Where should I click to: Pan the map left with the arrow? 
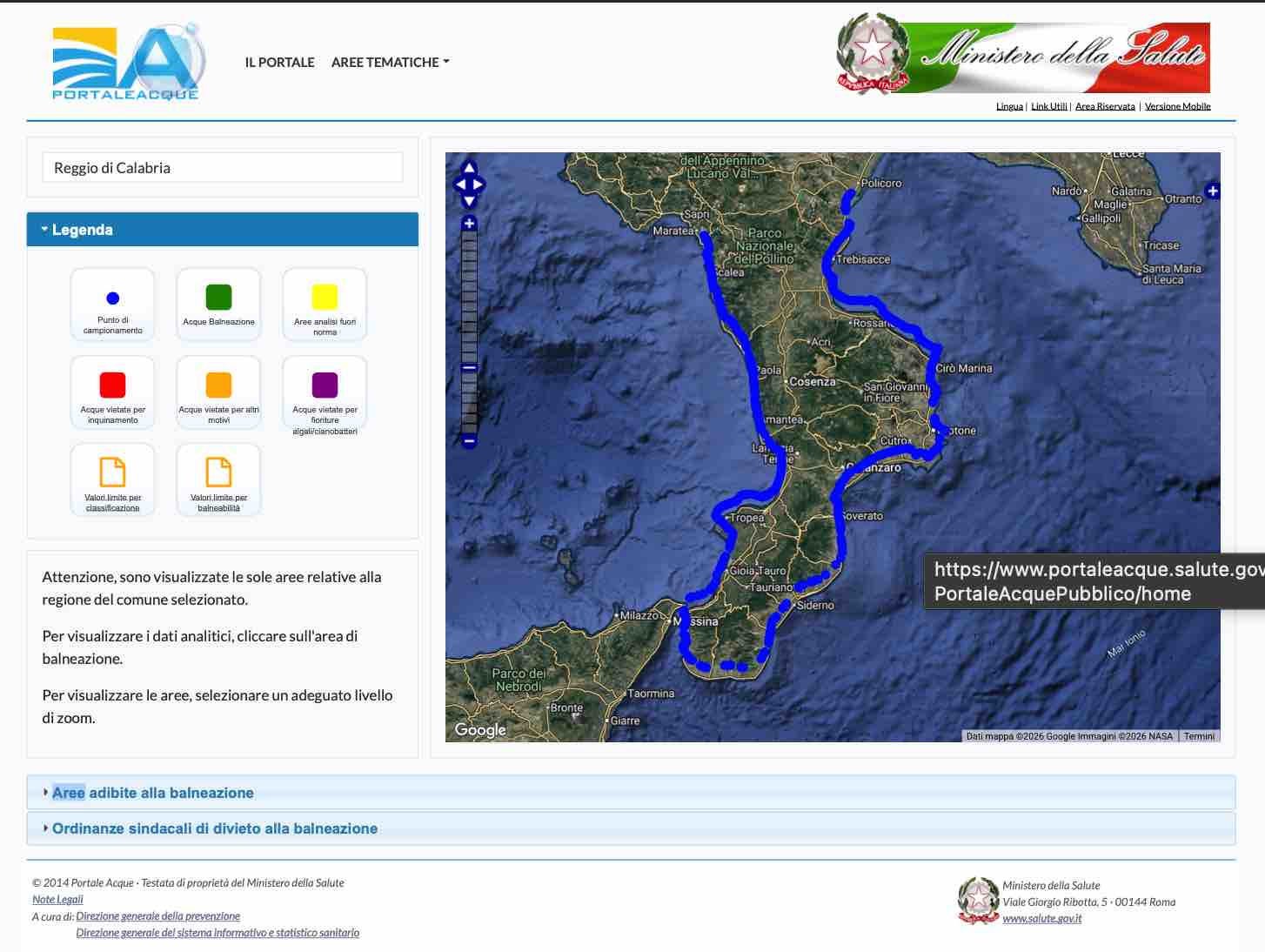460,184
